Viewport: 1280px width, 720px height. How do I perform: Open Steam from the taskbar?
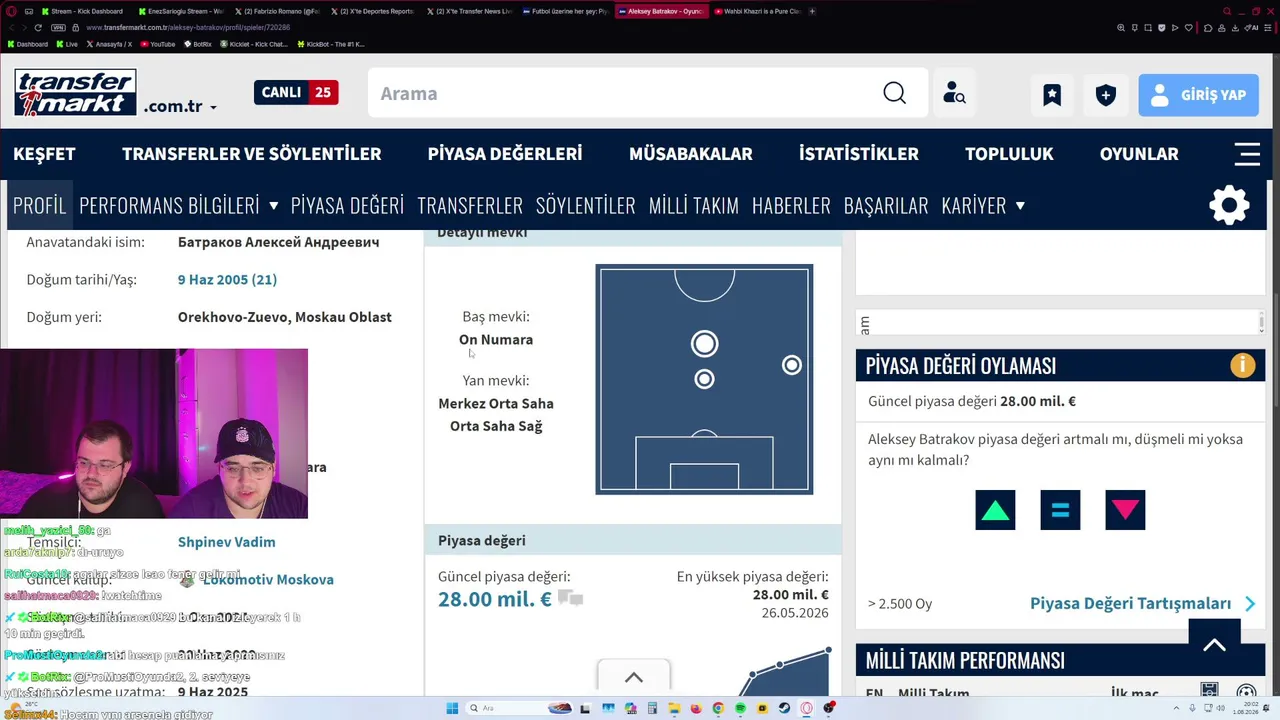point(784,708)
